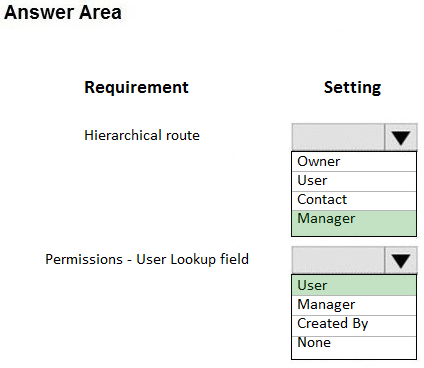Image resolution: width=424 pixels, height=368 pixels.
Task: Open the Permissions User Lookup dropdown arrow
Action: pos(401,260)
